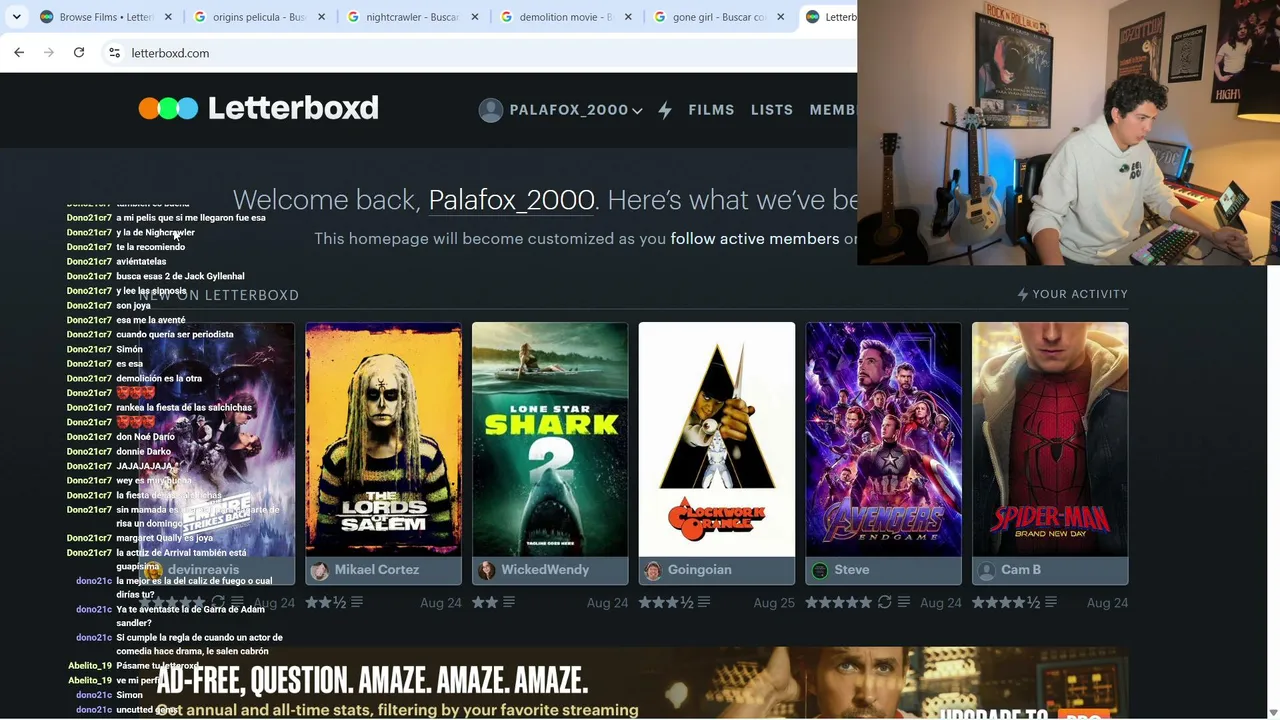Open the Spider-Man Brand New Day poster

point(1050,439)
